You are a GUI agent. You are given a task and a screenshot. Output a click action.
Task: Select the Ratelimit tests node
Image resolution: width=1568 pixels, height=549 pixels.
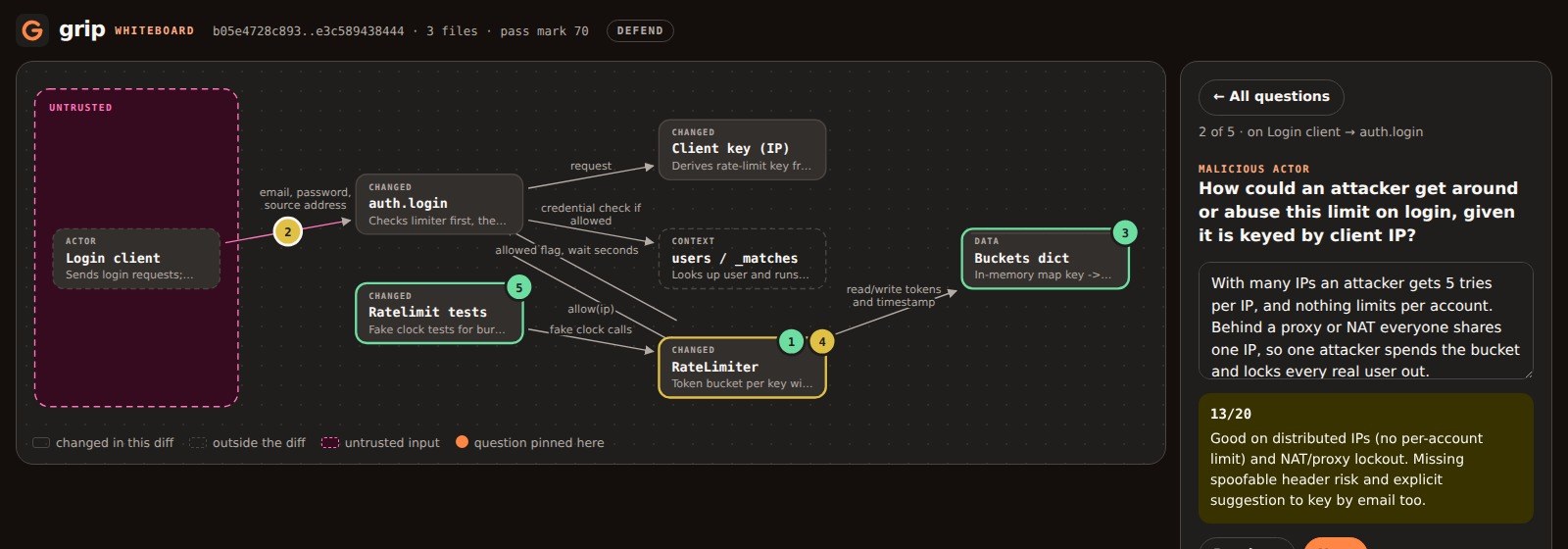click(439, 314)
